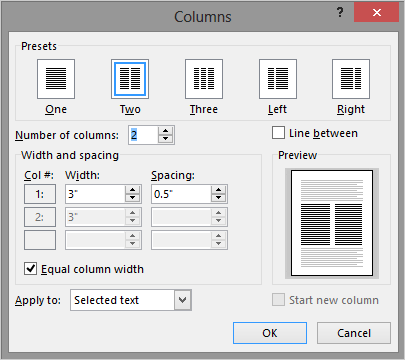Enable the Line between checkbox
Viewport: 405px width, 360px height.
click(x=278, y=133)
